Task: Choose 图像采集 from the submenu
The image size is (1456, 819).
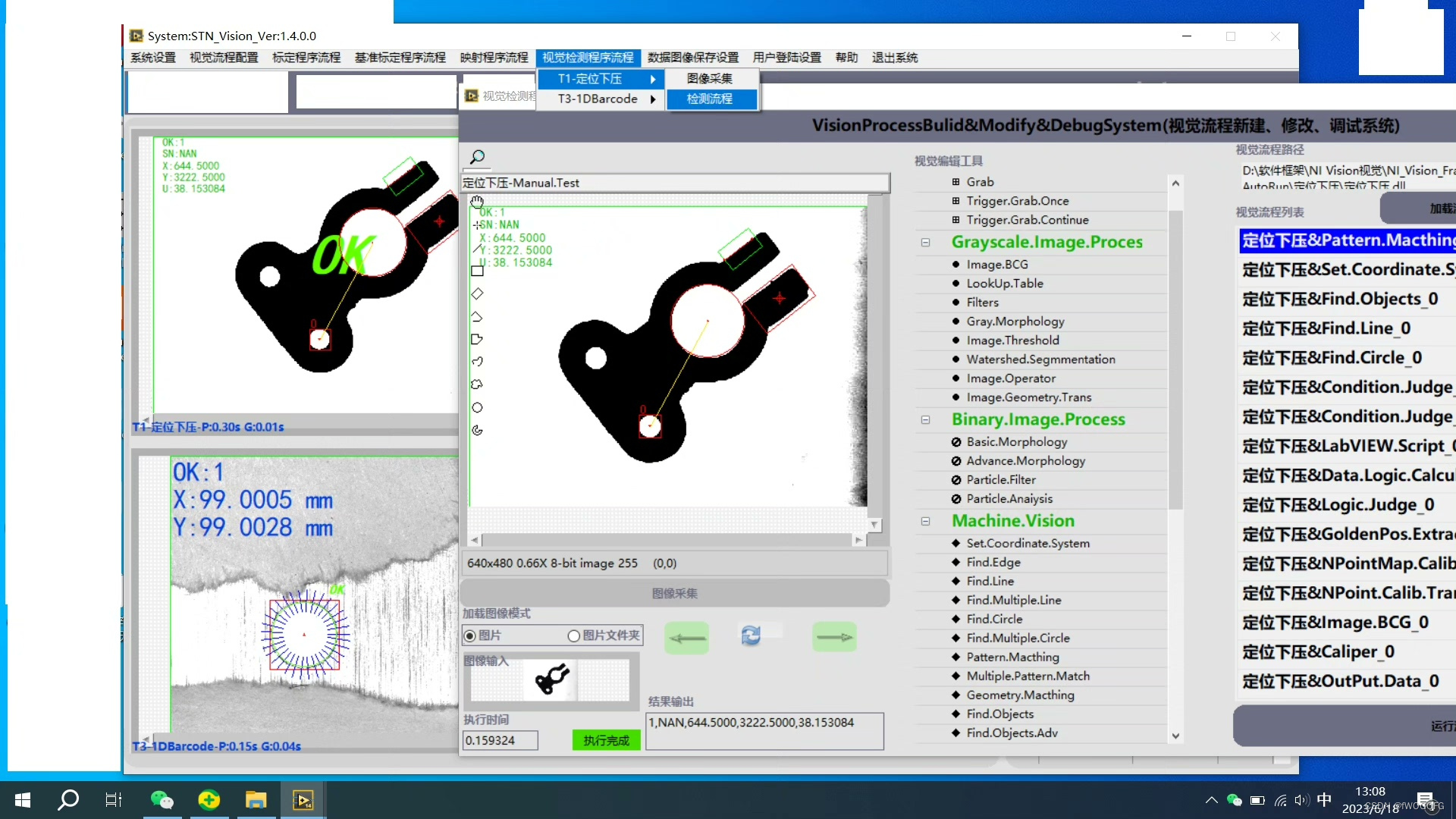Action: 711,79
